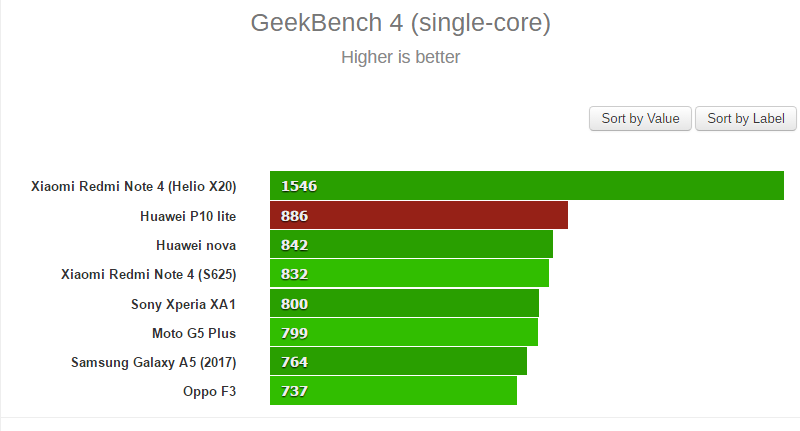
Task: Select the Xiaomi Redmi Note 4 (Helio X20) label
Action: pos(133,186)
